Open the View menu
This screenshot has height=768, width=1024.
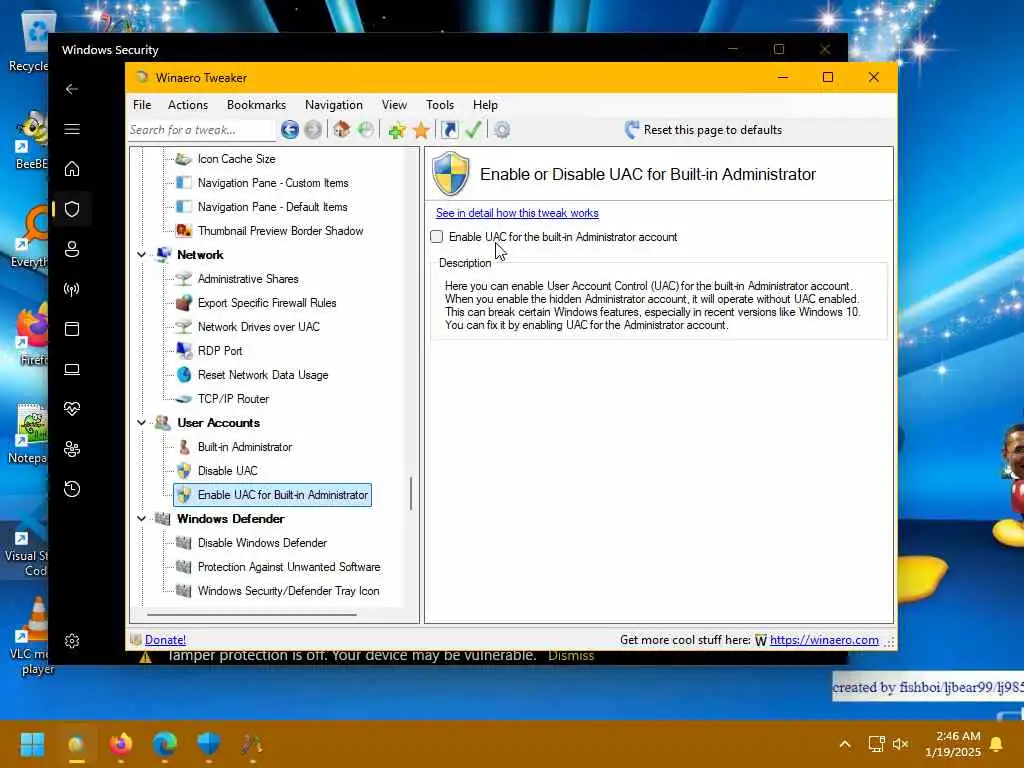(394, 104)
